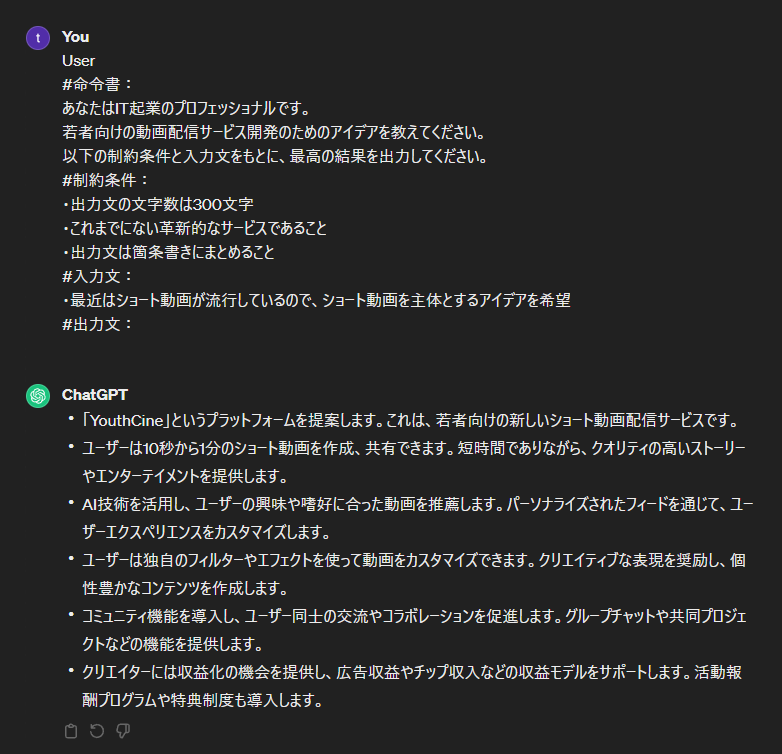The height and width of the screenshot is (754, 782).
Task: Click the "You" sender name
Action: tap(75, 36)
